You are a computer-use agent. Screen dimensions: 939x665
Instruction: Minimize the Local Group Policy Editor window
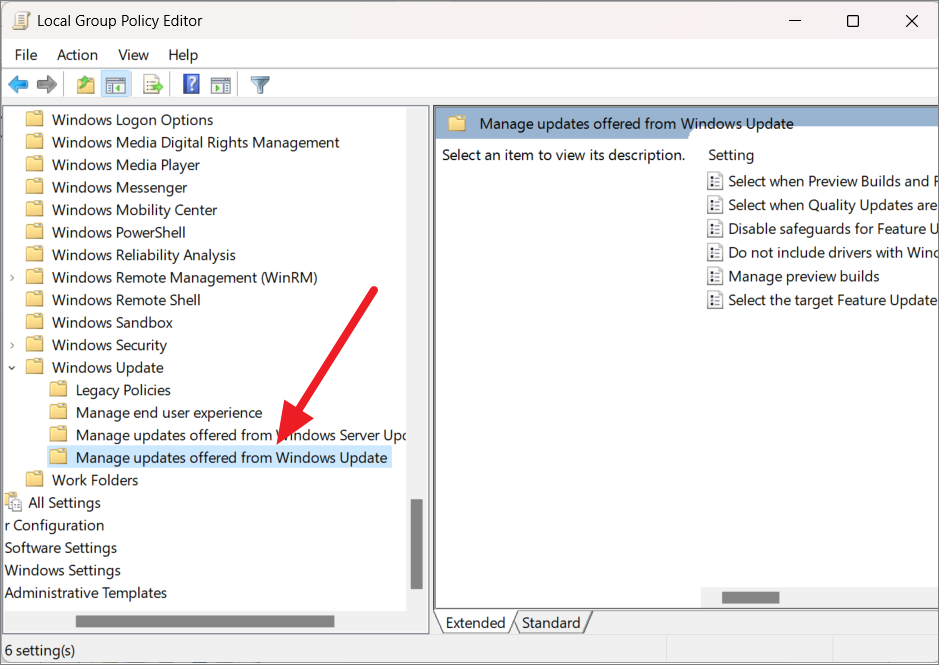click(795, 21)
